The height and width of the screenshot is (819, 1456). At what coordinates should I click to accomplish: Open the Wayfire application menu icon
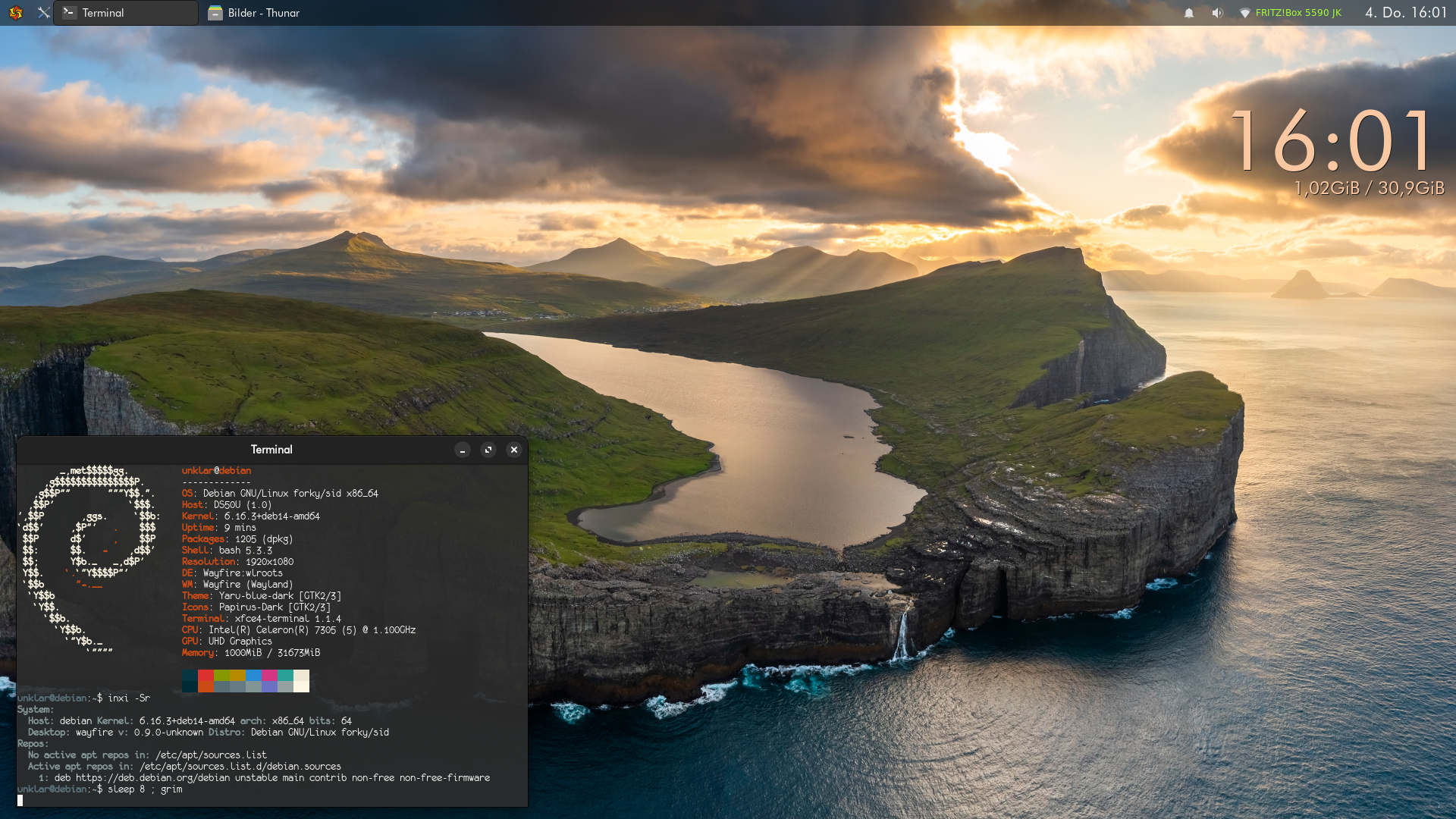pos(16,13)
